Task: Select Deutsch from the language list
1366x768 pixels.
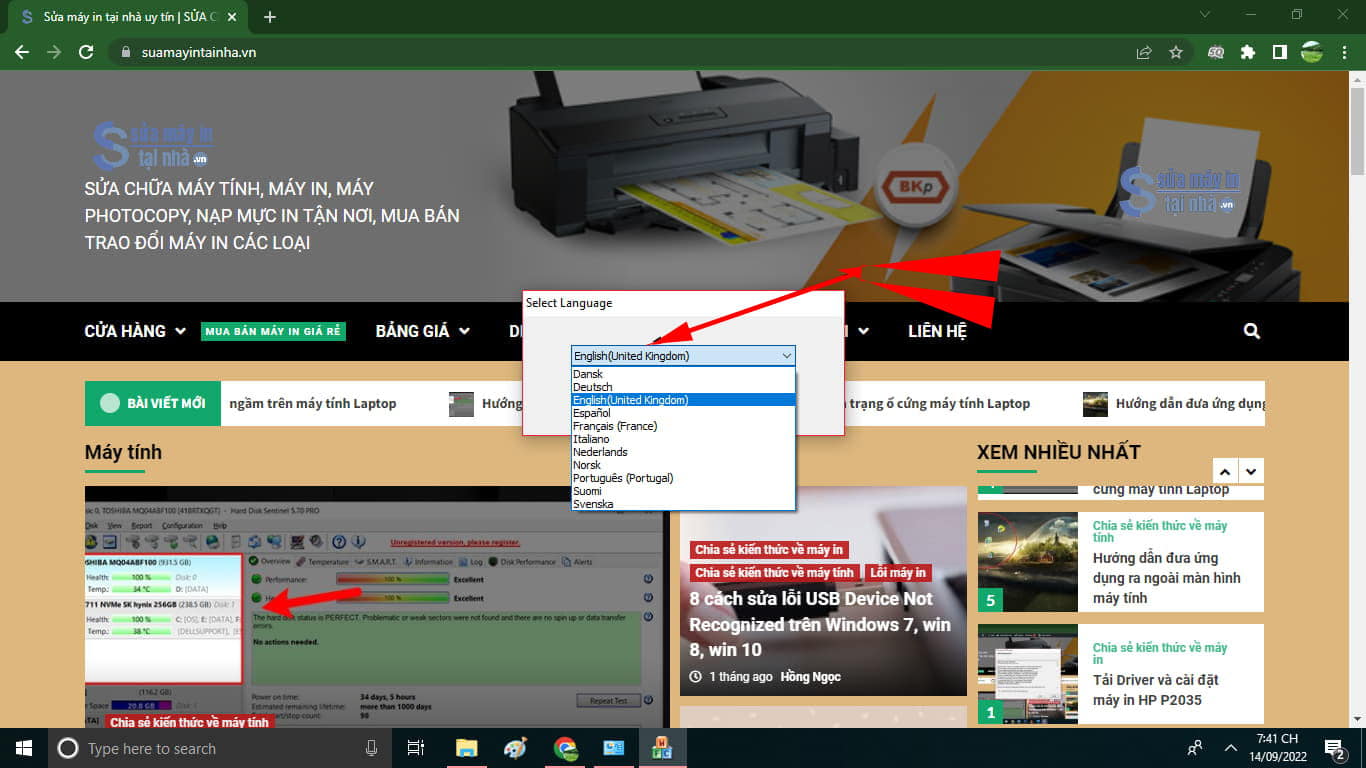Action: click(593, 387)
